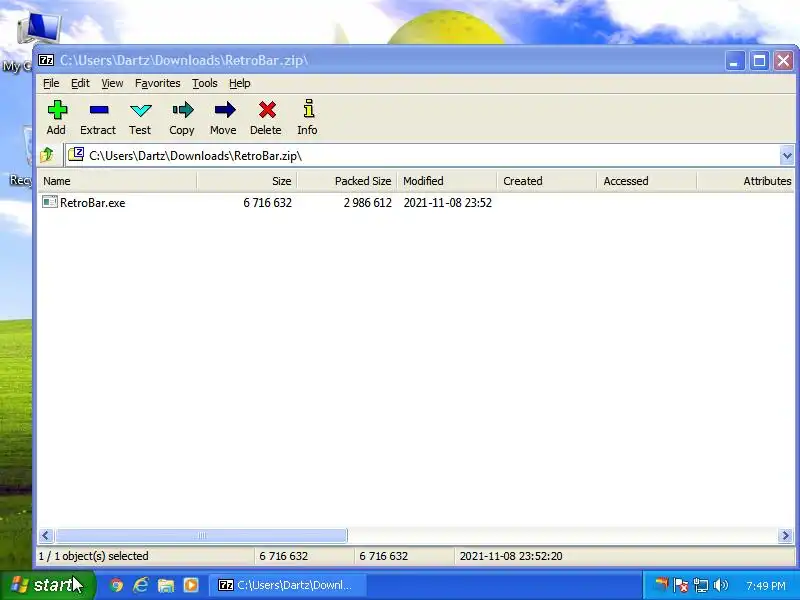Click the packed size value 2 986 612
The height and width of the screenshot is (600, 800).
[367, 203]
